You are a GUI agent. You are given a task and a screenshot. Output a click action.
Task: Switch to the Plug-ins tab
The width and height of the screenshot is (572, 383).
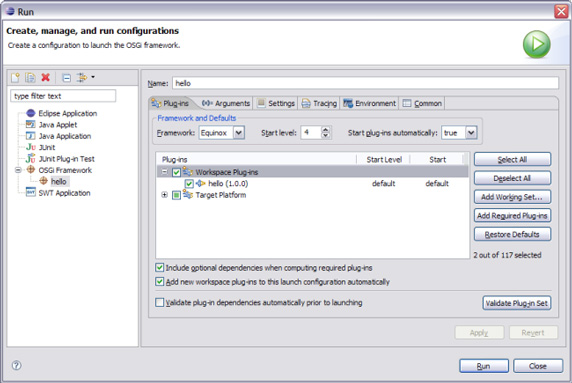click(170, 103)
